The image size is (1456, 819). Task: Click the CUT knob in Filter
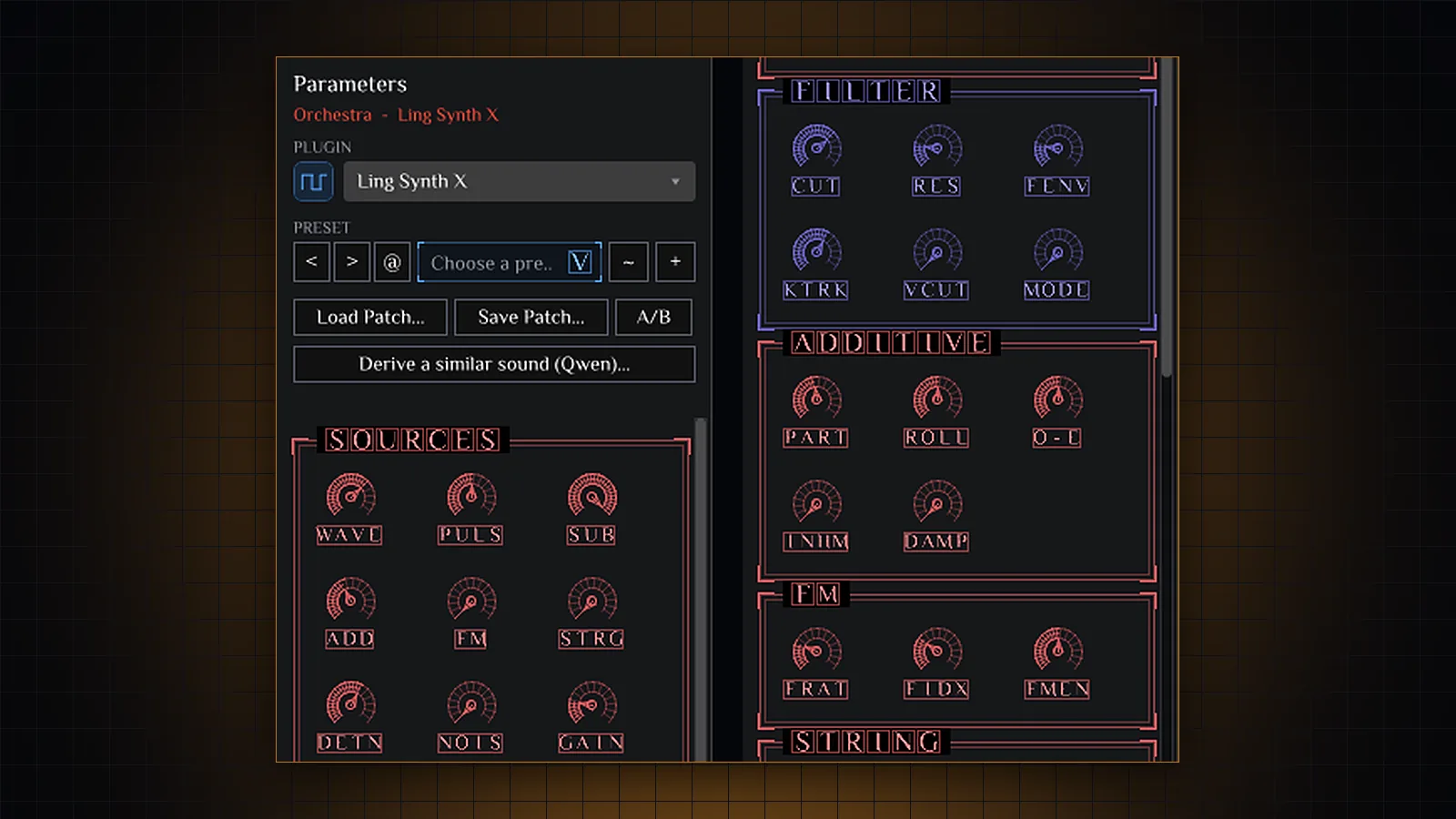pyautogui.click(x=816, y=147)
